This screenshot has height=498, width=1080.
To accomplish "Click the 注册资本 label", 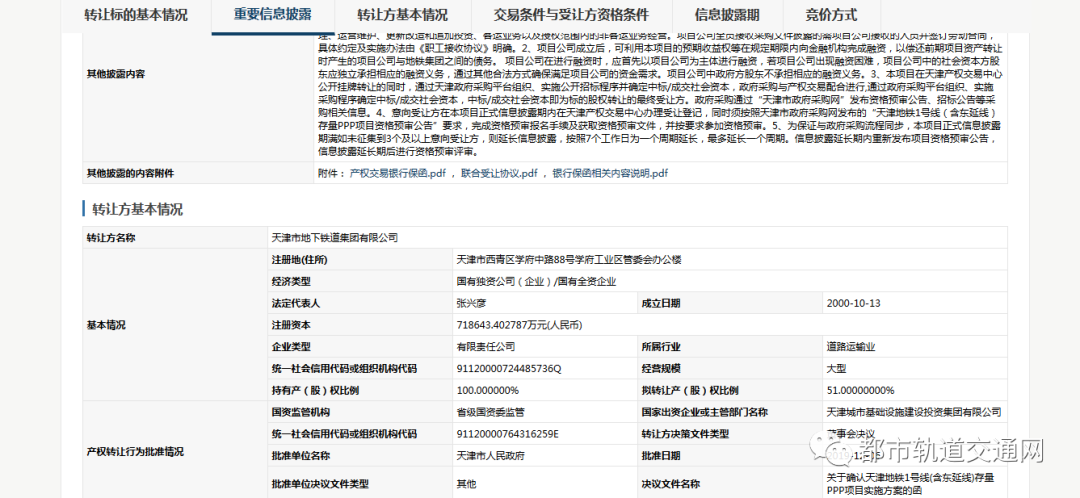I will (291, 325).
